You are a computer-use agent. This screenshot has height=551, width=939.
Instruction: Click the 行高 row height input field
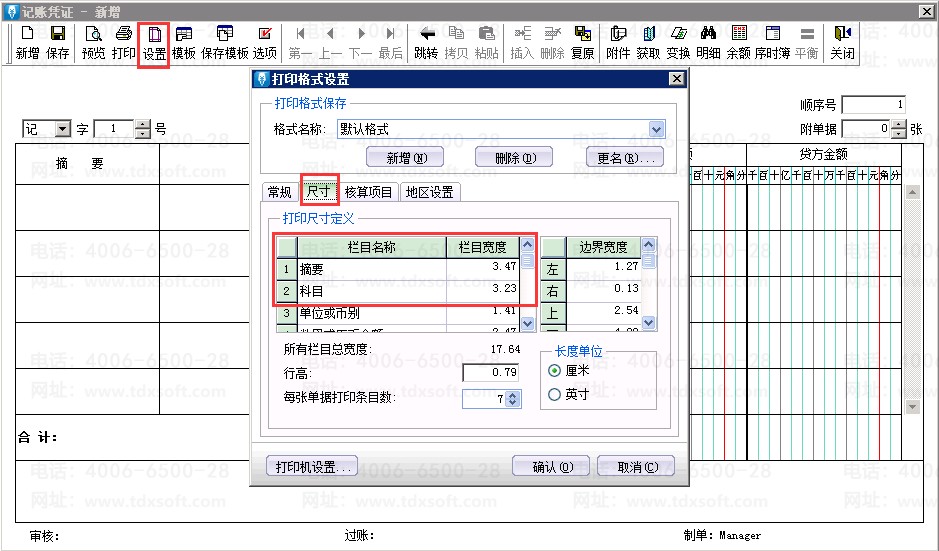click(x=490, y=373)
